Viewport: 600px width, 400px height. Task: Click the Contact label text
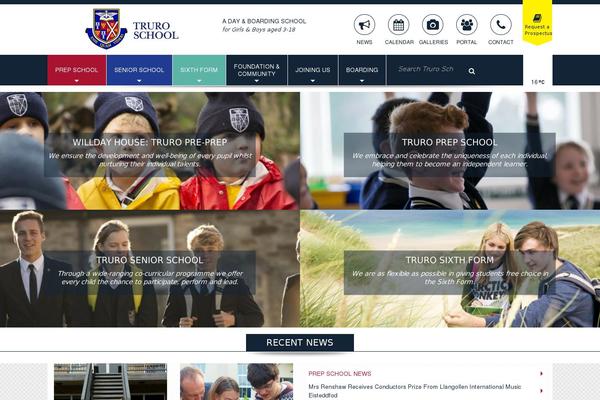(501, 42)
